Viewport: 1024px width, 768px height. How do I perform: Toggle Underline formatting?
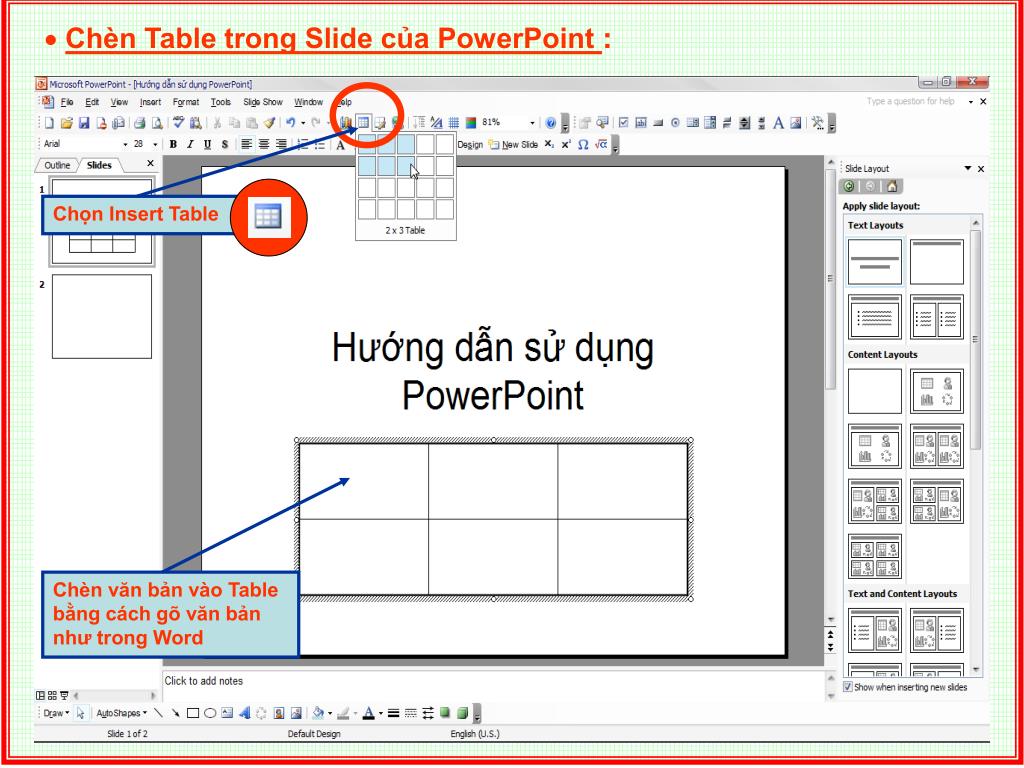207,144
